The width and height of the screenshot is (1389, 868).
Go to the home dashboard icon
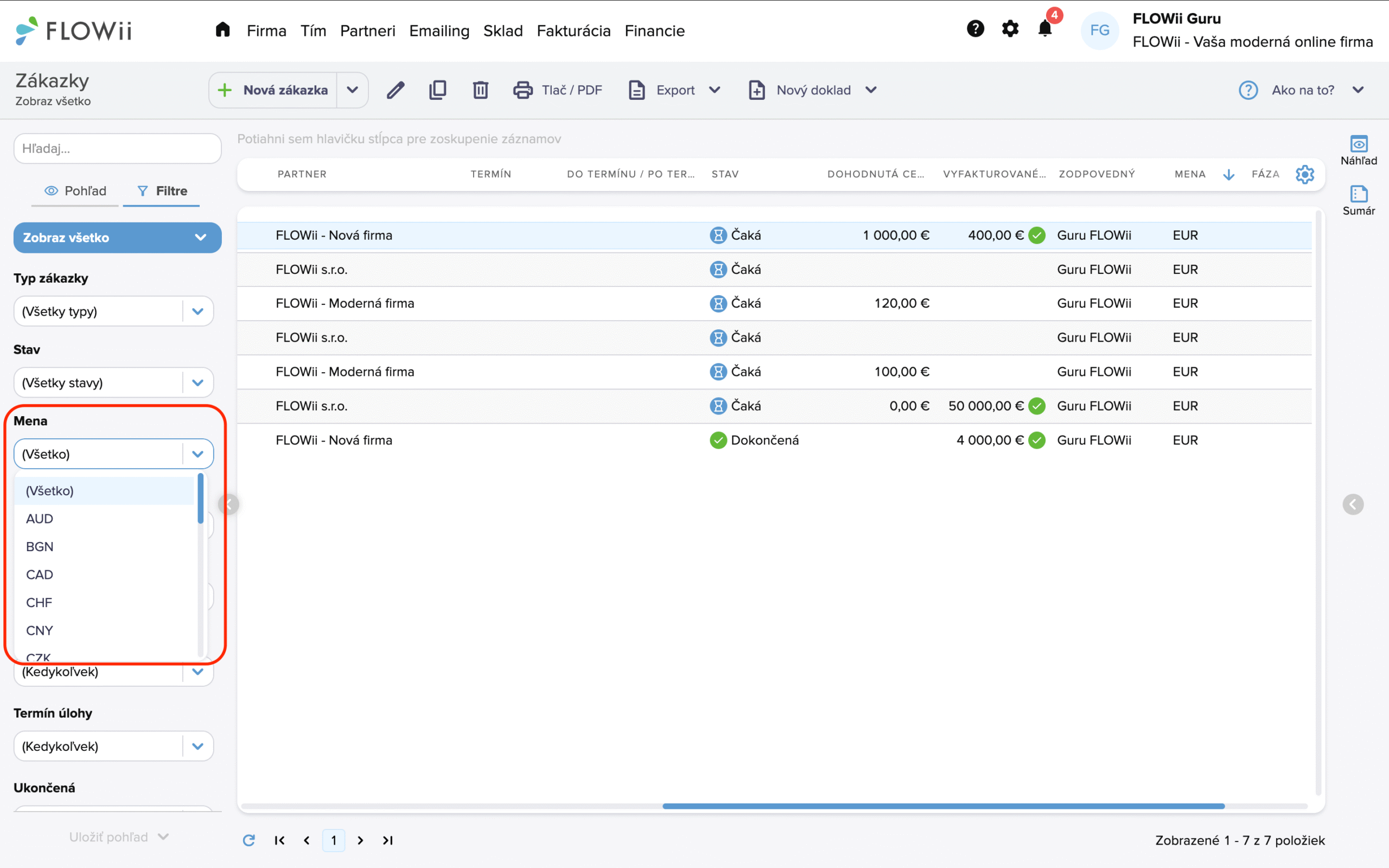222,30
